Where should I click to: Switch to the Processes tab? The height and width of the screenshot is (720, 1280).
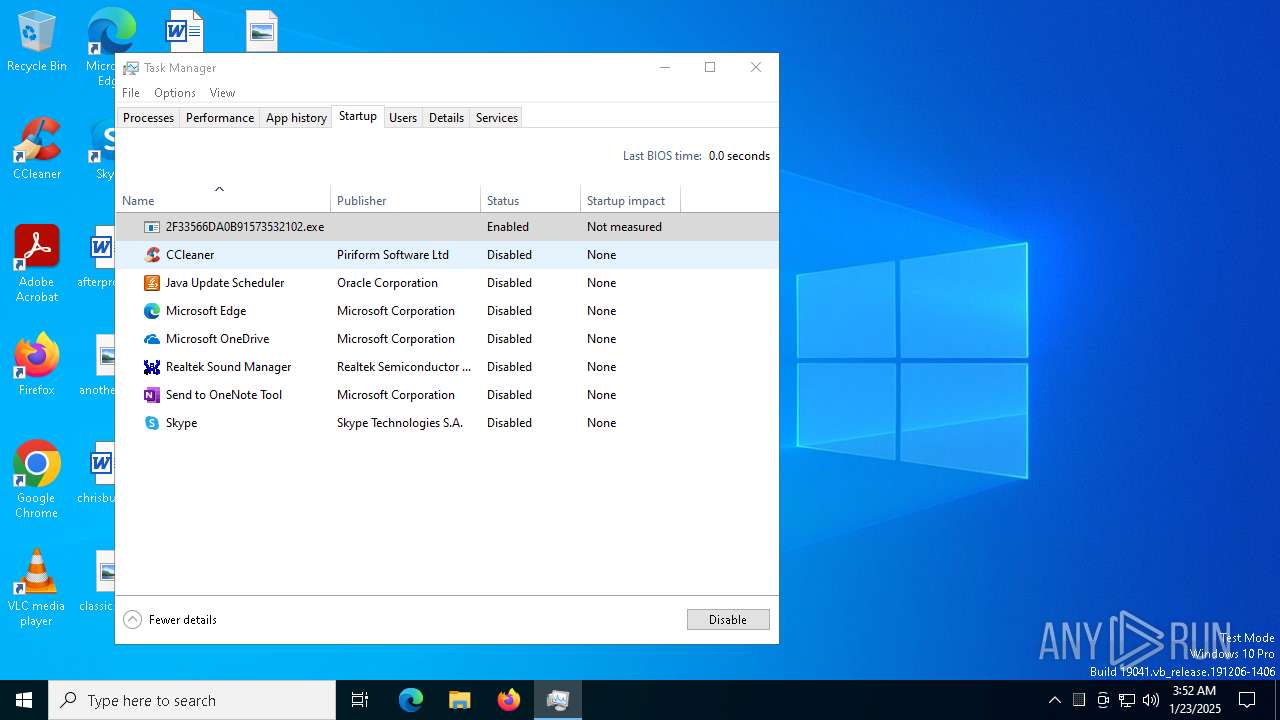tap(148, 118)
